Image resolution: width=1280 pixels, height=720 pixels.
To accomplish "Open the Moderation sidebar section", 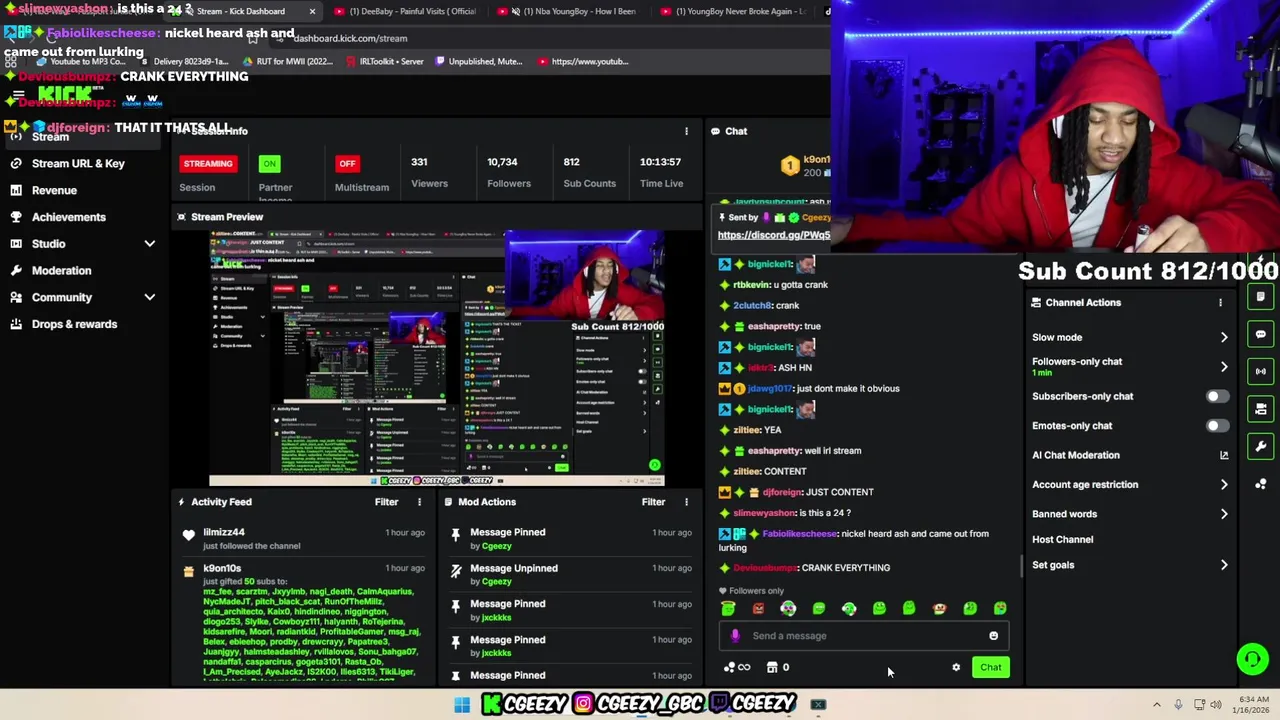I will (61, 270).
